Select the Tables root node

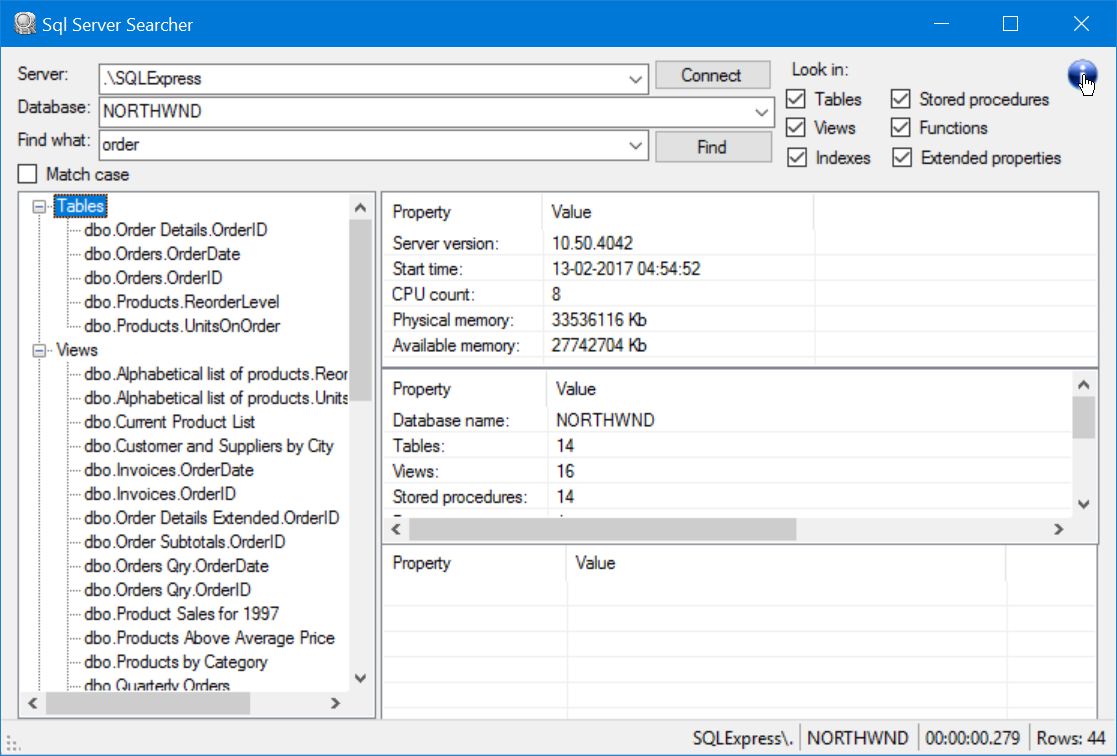[80, 206]
